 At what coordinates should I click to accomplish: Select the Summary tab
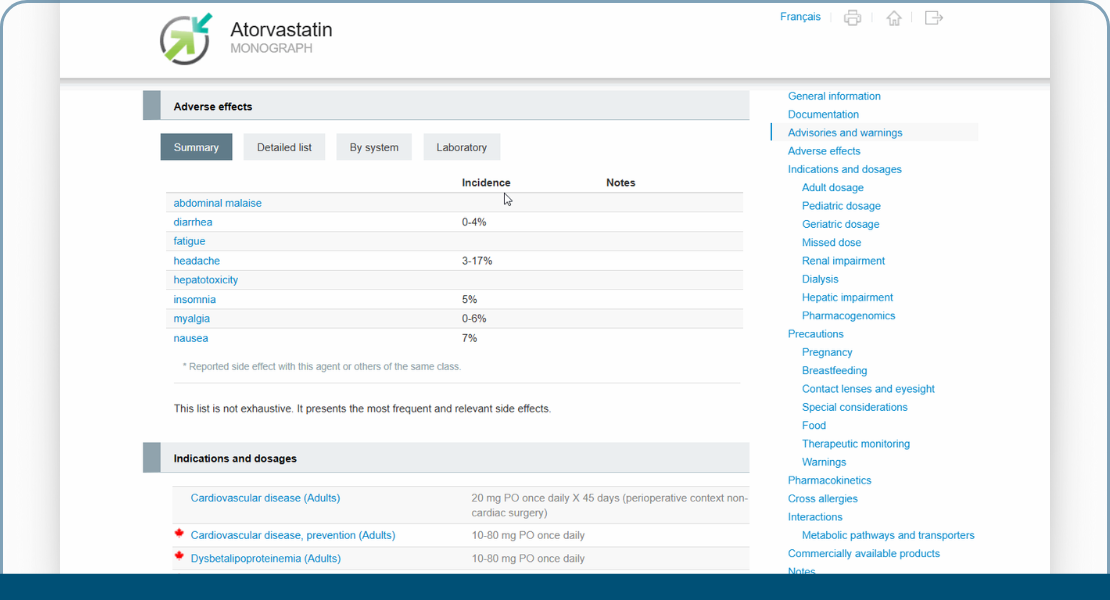196,147
